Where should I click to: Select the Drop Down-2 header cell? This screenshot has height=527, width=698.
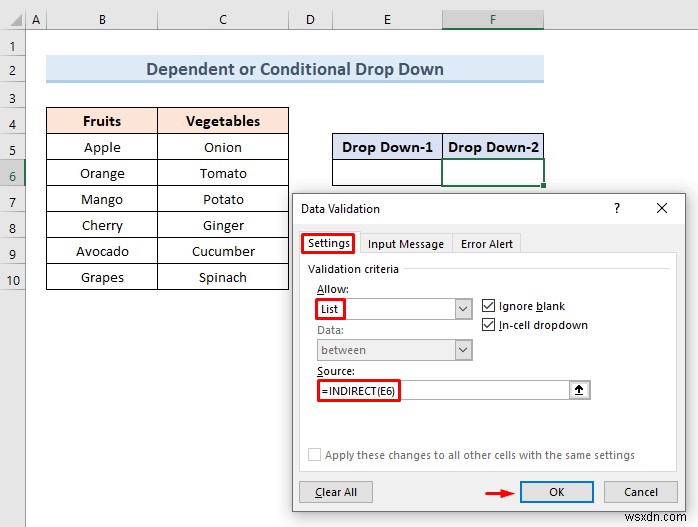click(493, 146)
